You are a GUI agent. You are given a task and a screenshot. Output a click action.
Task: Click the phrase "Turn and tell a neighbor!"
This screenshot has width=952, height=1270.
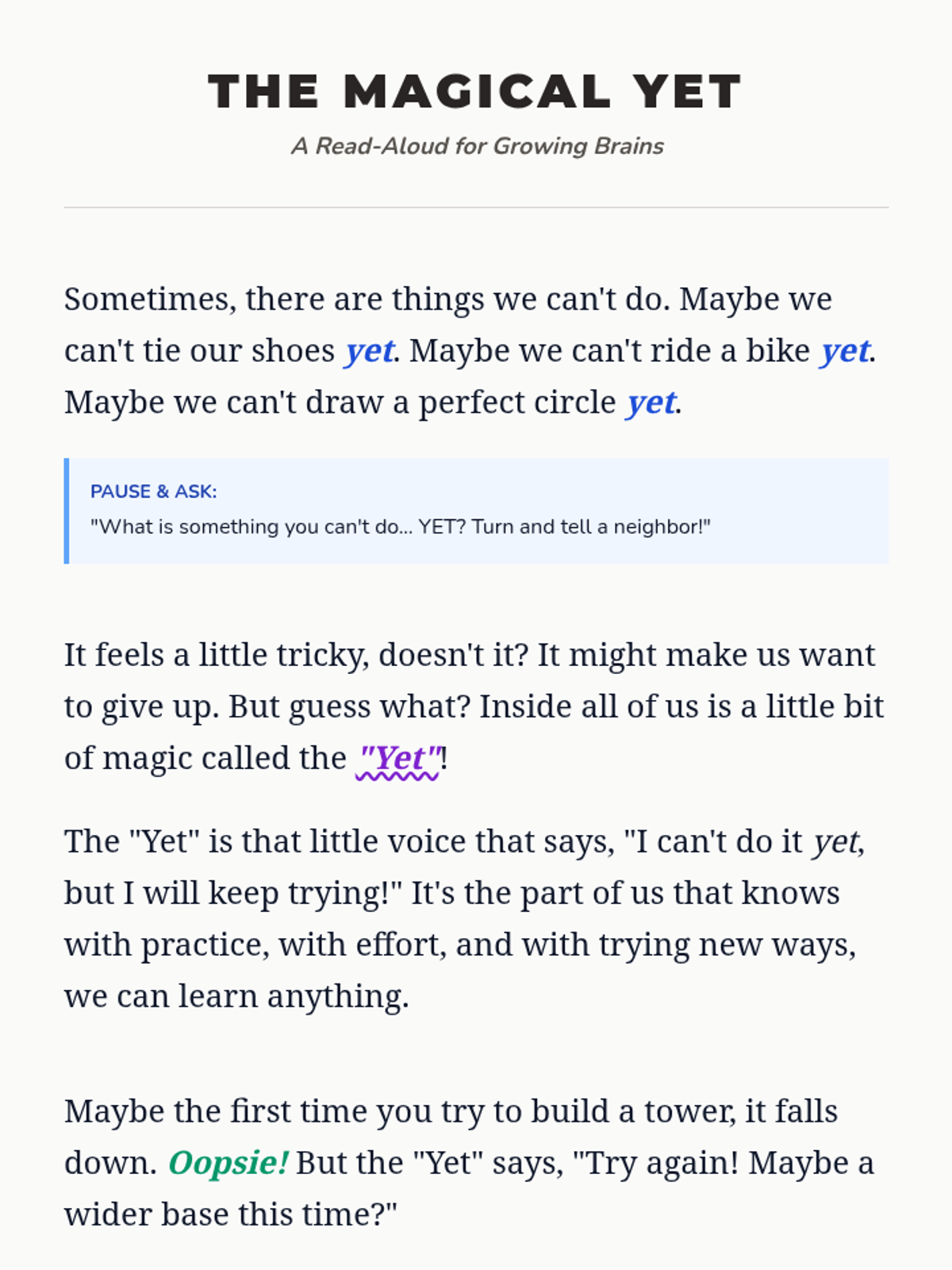589,527
